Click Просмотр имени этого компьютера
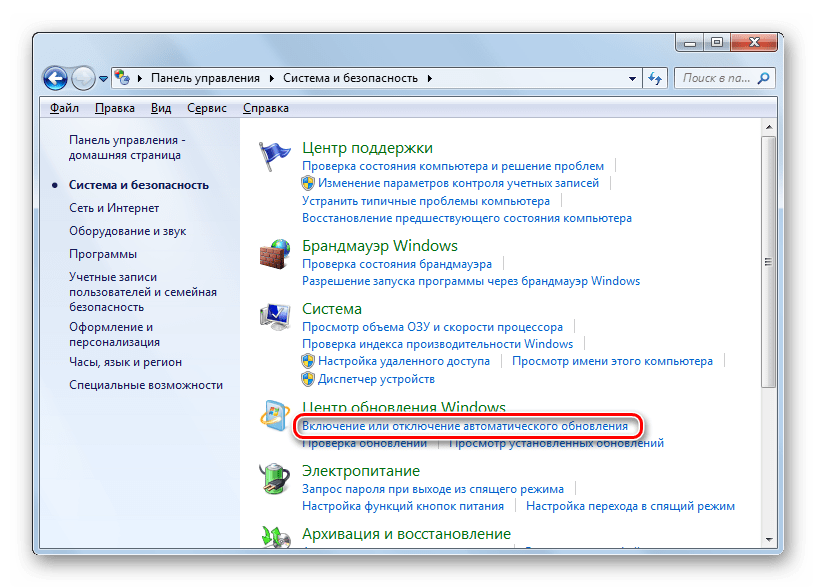 click(612, 361)
